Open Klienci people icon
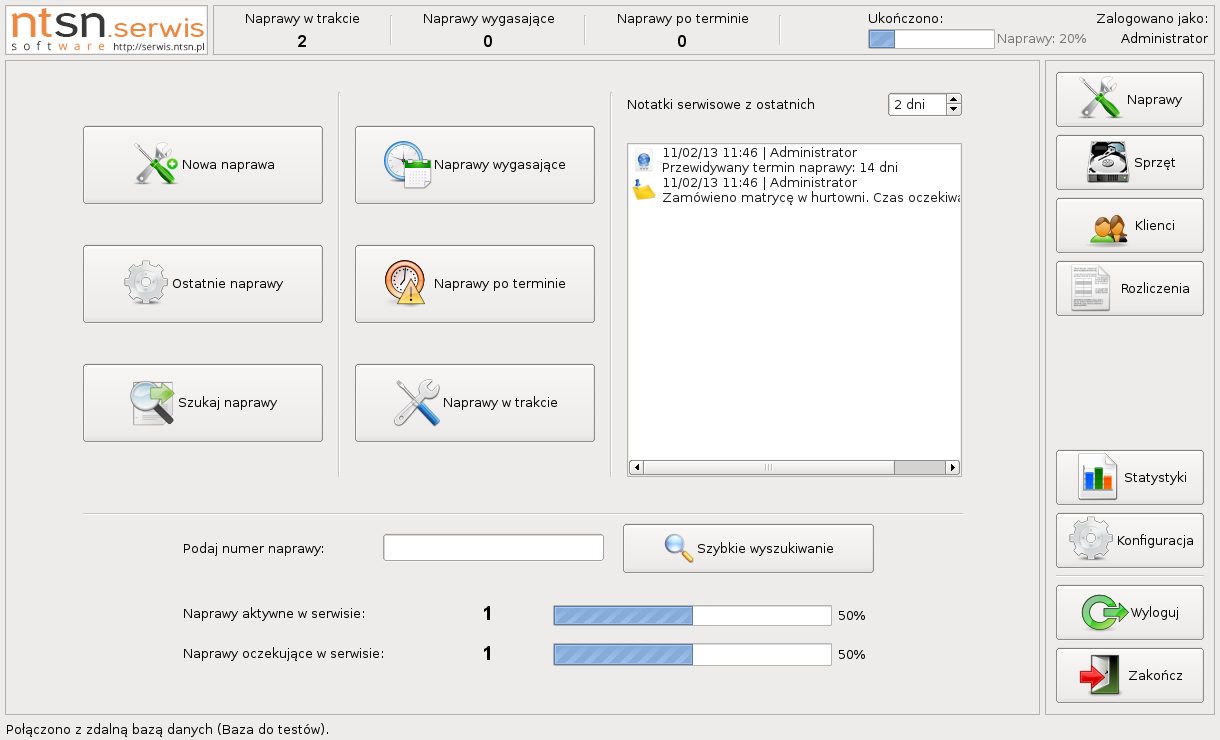This screenshot has width=1220, height=740. [1108, 226]
